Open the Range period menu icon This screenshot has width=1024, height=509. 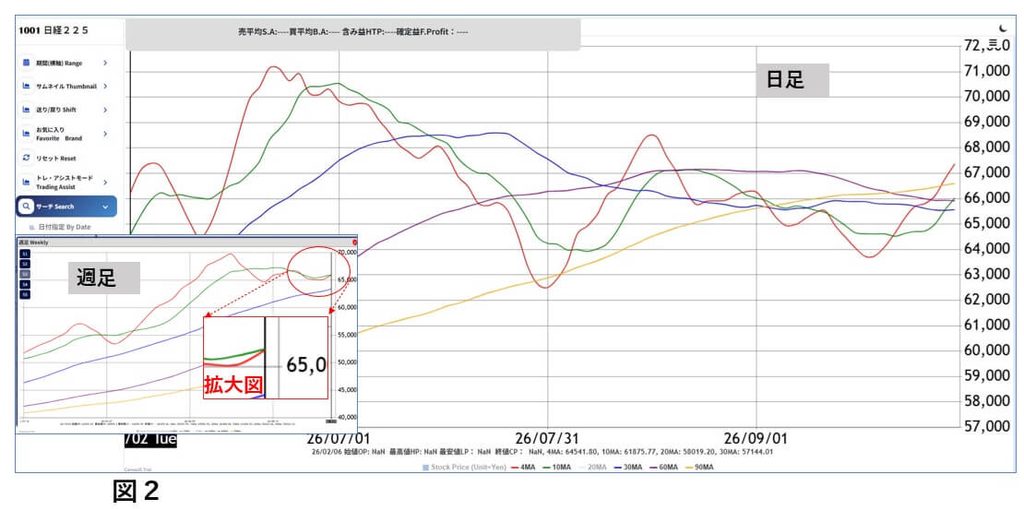[x=27, y=63]
